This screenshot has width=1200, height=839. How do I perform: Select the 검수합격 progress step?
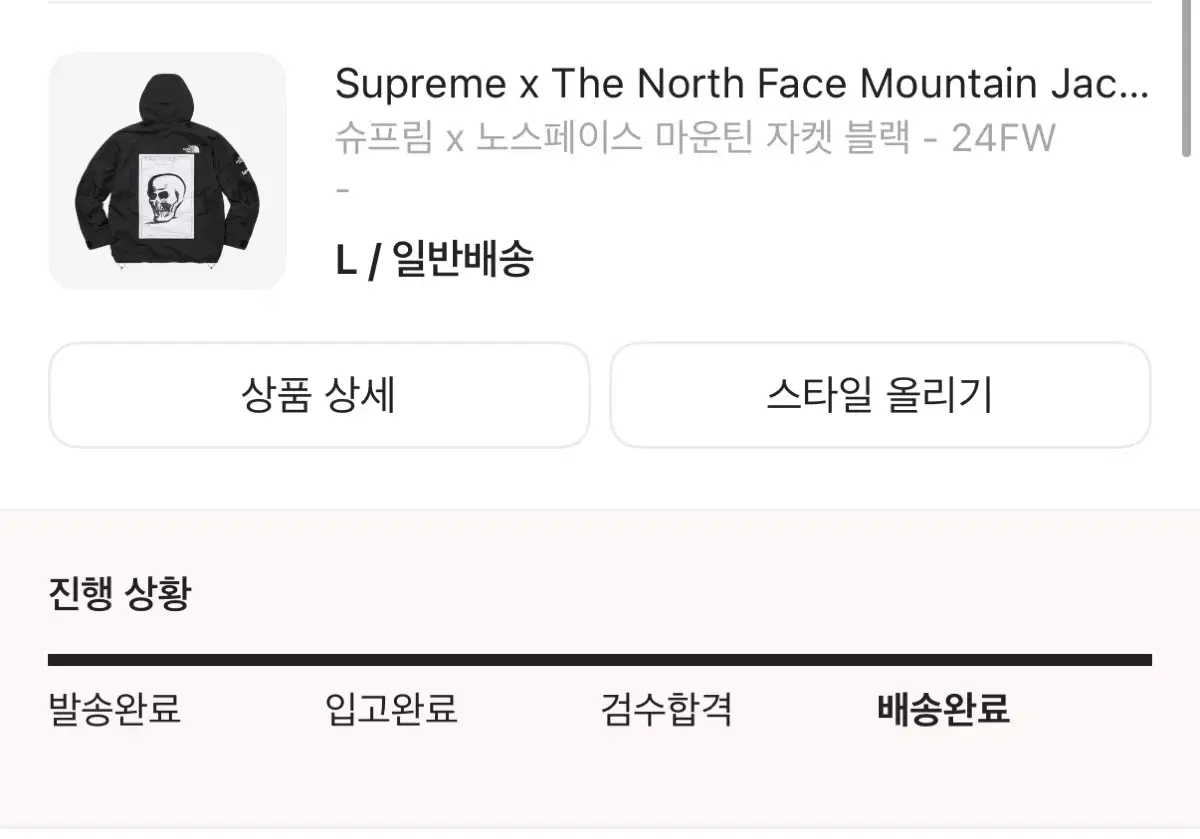click(666, 710)
